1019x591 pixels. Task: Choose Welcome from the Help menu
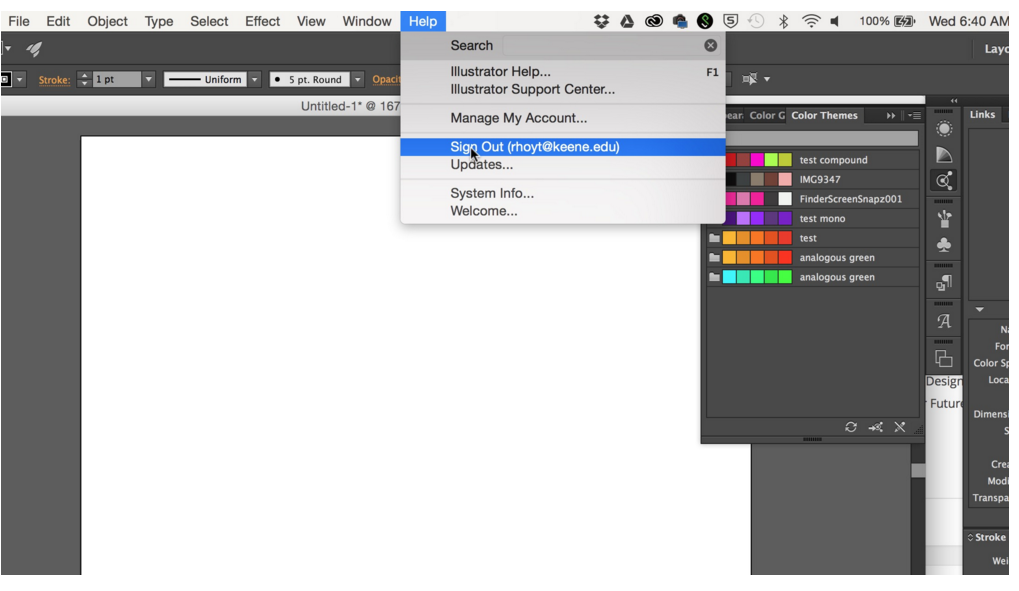coord(563,211)
